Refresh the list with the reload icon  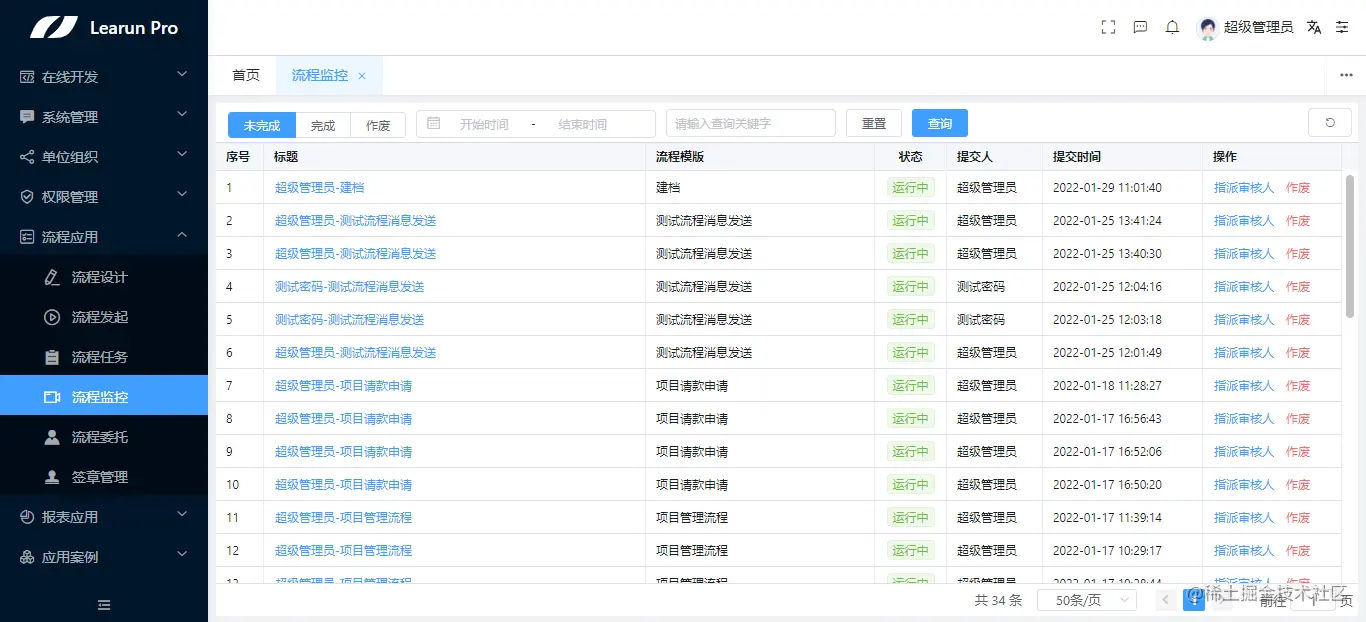coord(1329,122)
